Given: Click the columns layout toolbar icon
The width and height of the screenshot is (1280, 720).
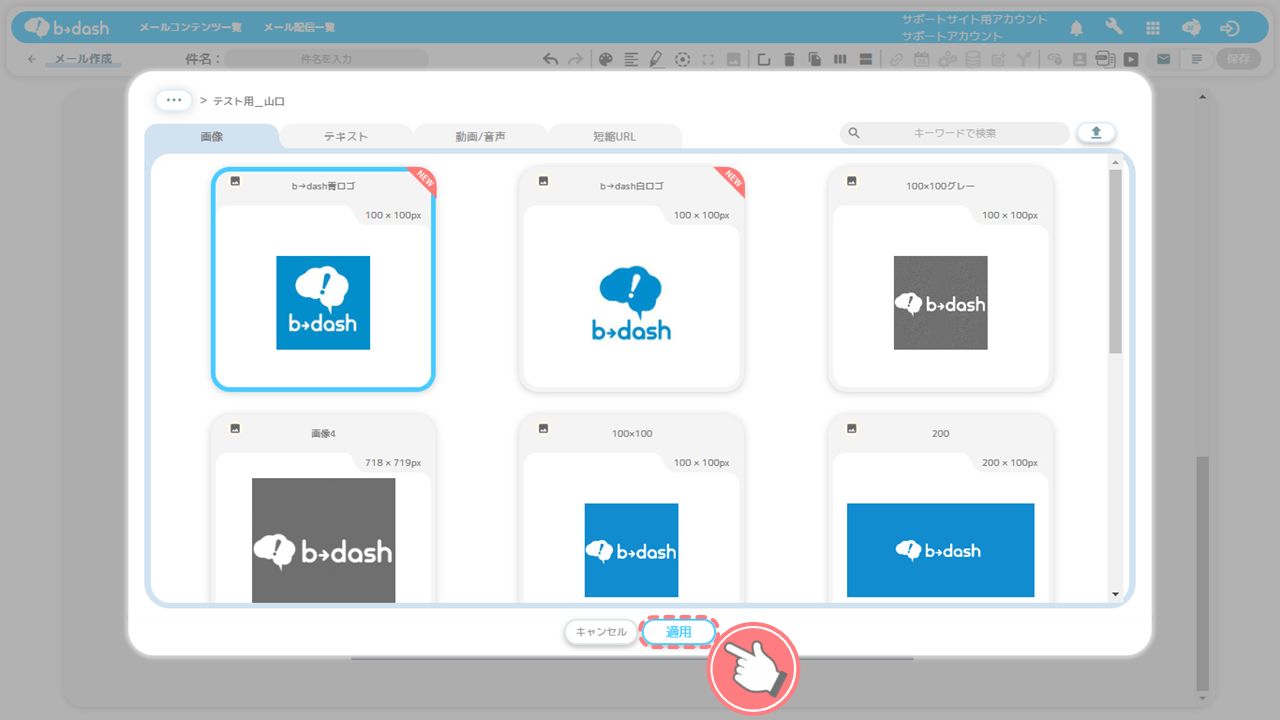Looking at the screenshot, I should [840, 59].
